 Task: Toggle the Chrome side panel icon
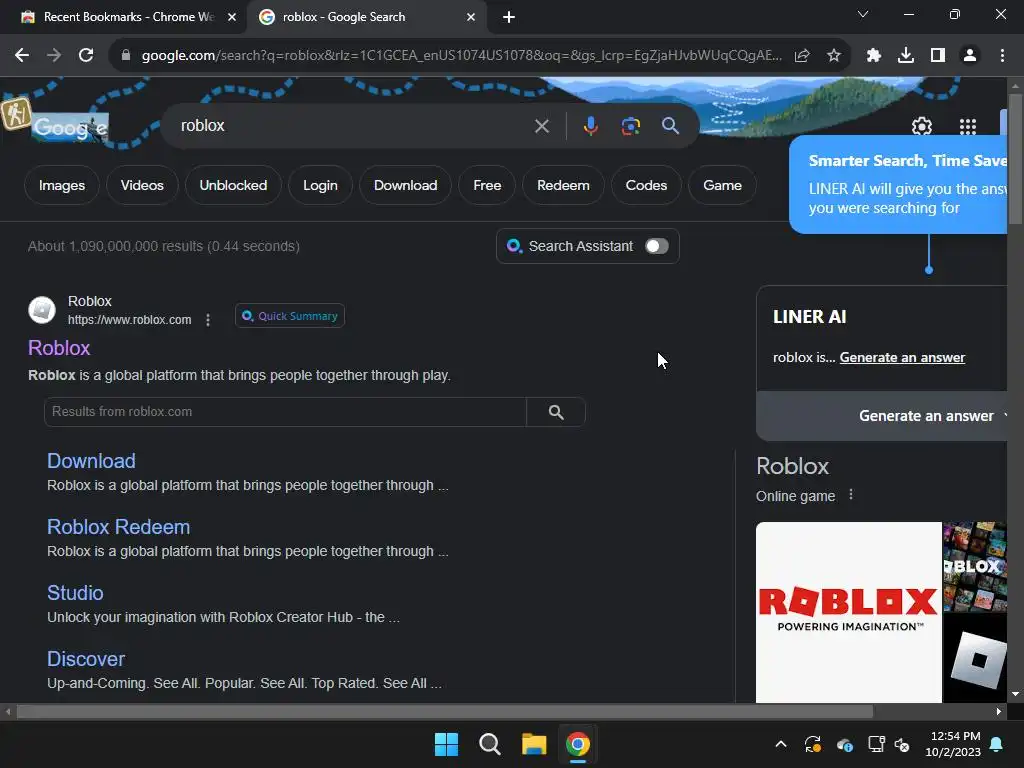938,56
